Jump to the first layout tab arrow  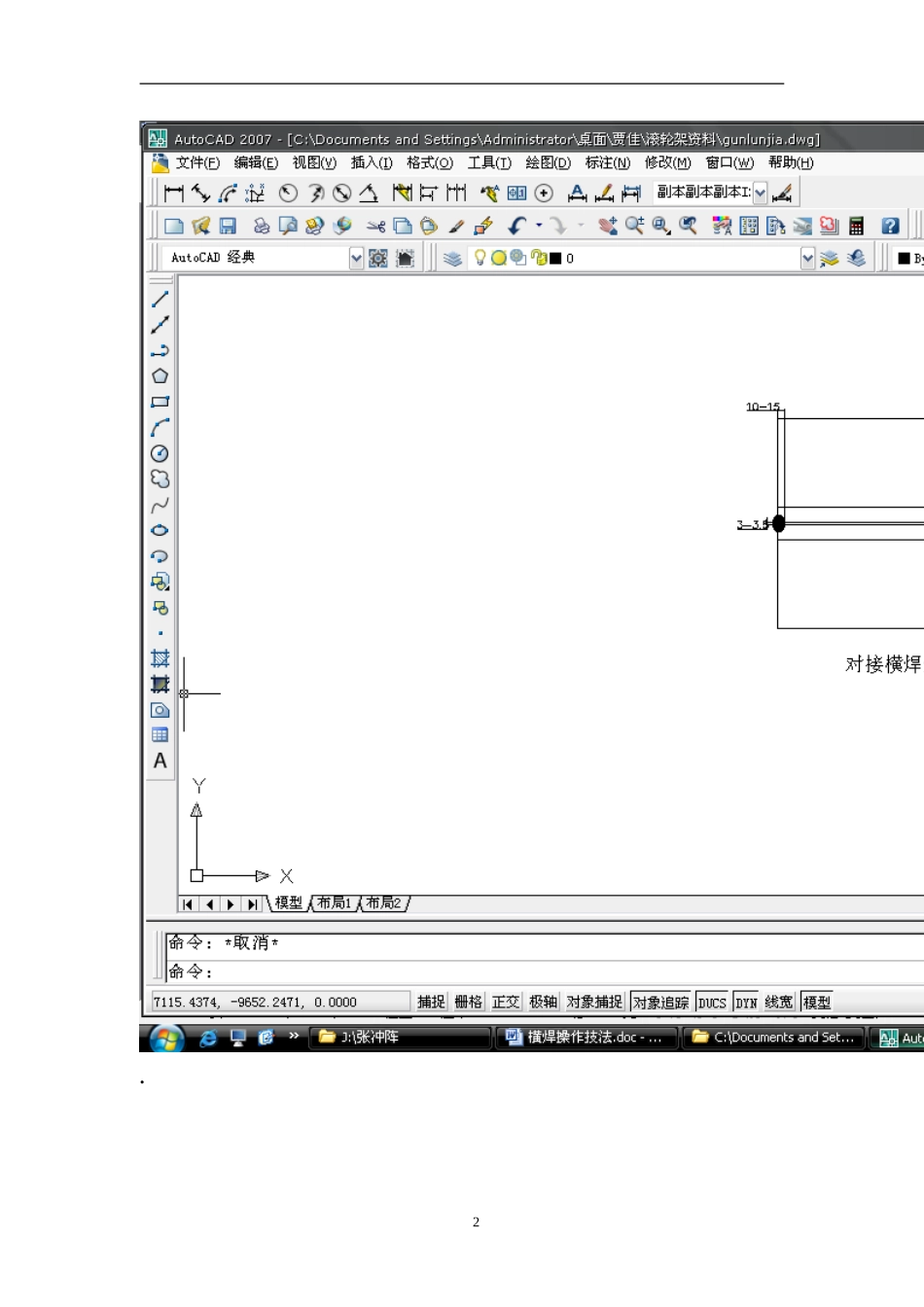(188, 904)
